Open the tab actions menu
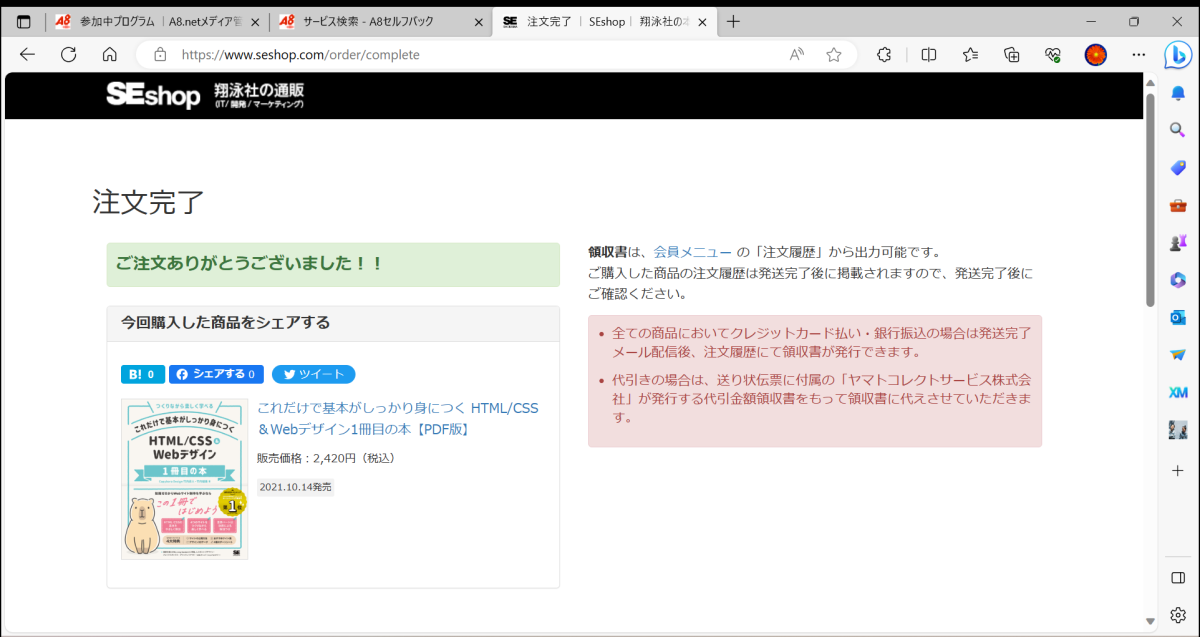The height and width of the screenshot is (637, 1200). [x=22, y=19]
